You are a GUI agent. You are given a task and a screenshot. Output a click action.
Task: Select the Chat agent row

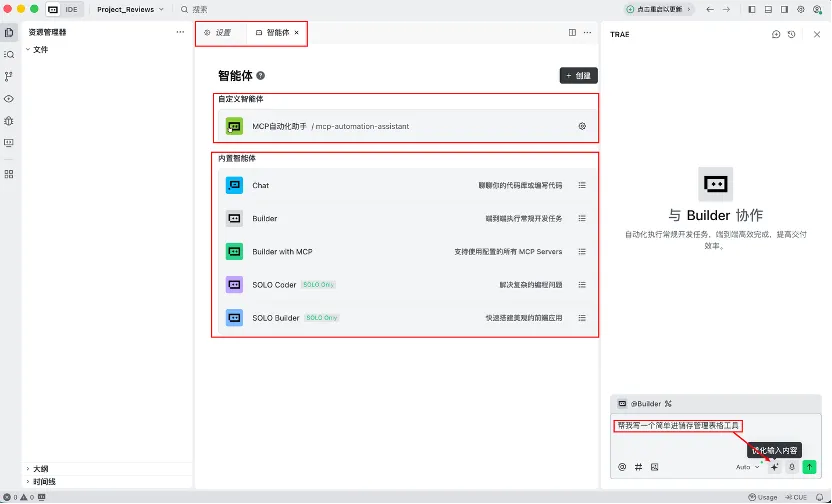(408, 185)
